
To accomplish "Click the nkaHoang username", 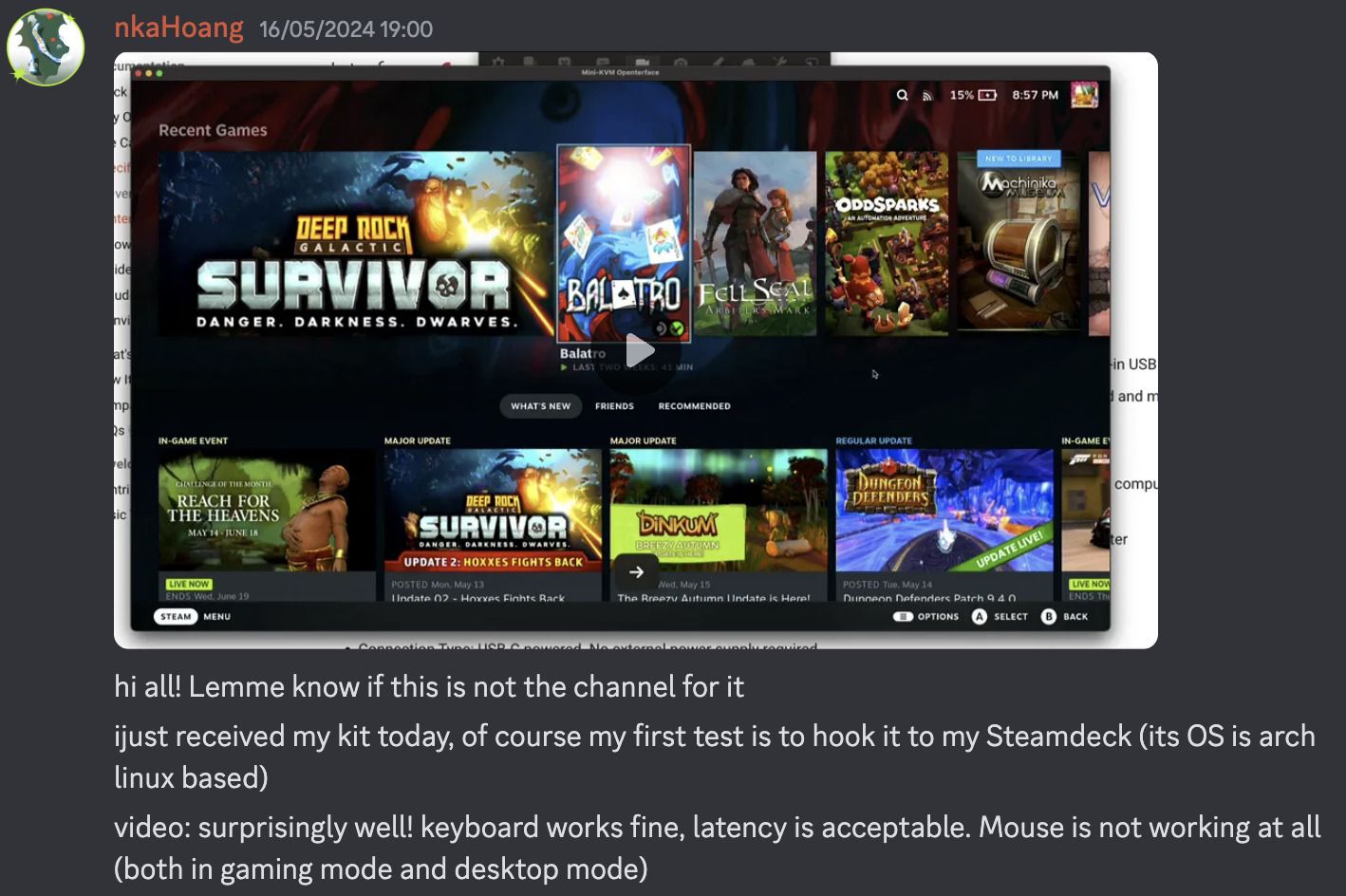I will pyautogui.click(x=178, y=28).
